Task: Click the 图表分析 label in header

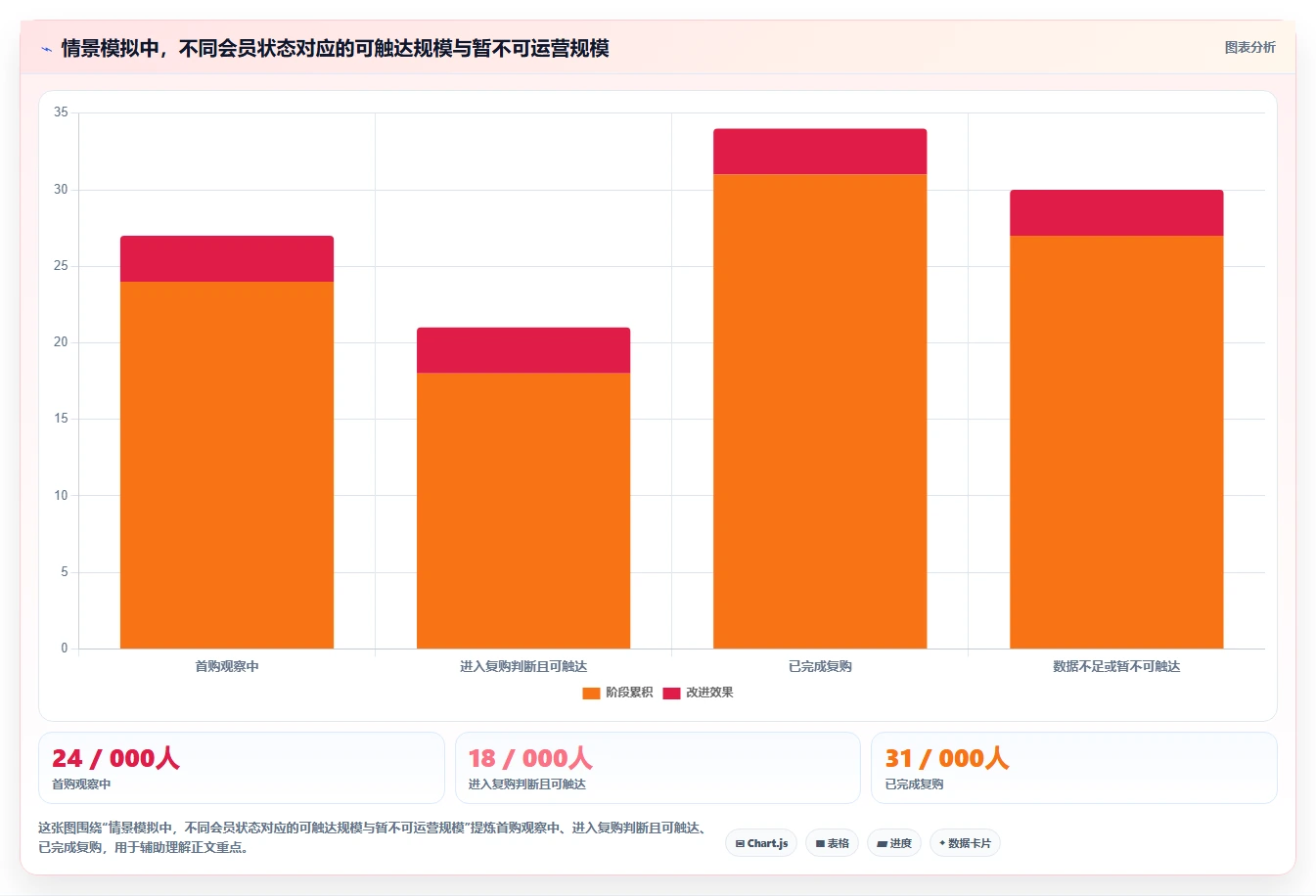Action: click(x=1249, y=47)
